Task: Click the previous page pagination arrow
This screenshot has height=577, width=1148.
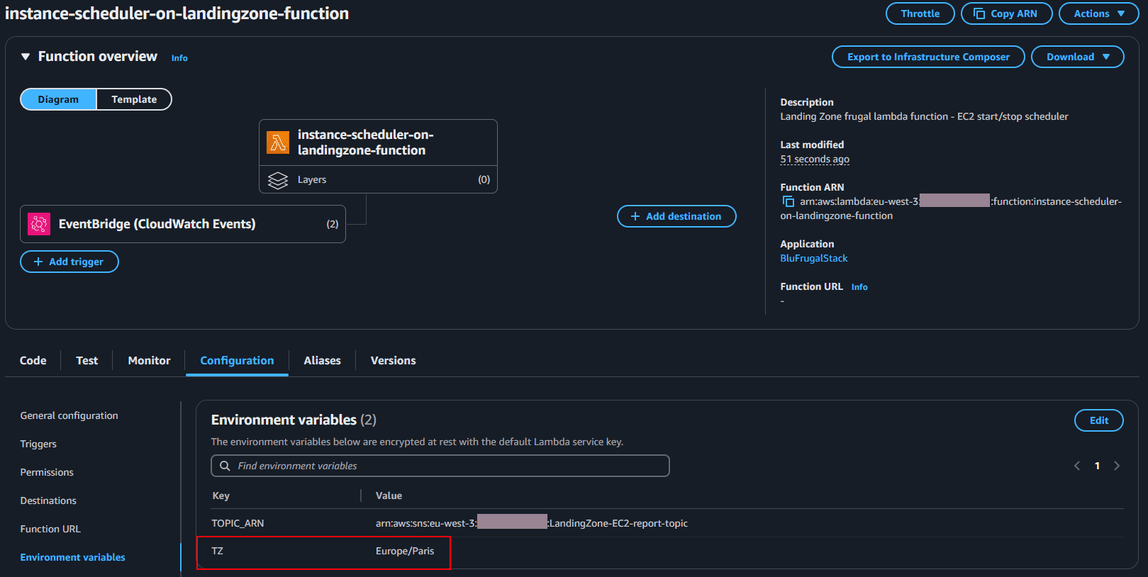Action: 1077,465
